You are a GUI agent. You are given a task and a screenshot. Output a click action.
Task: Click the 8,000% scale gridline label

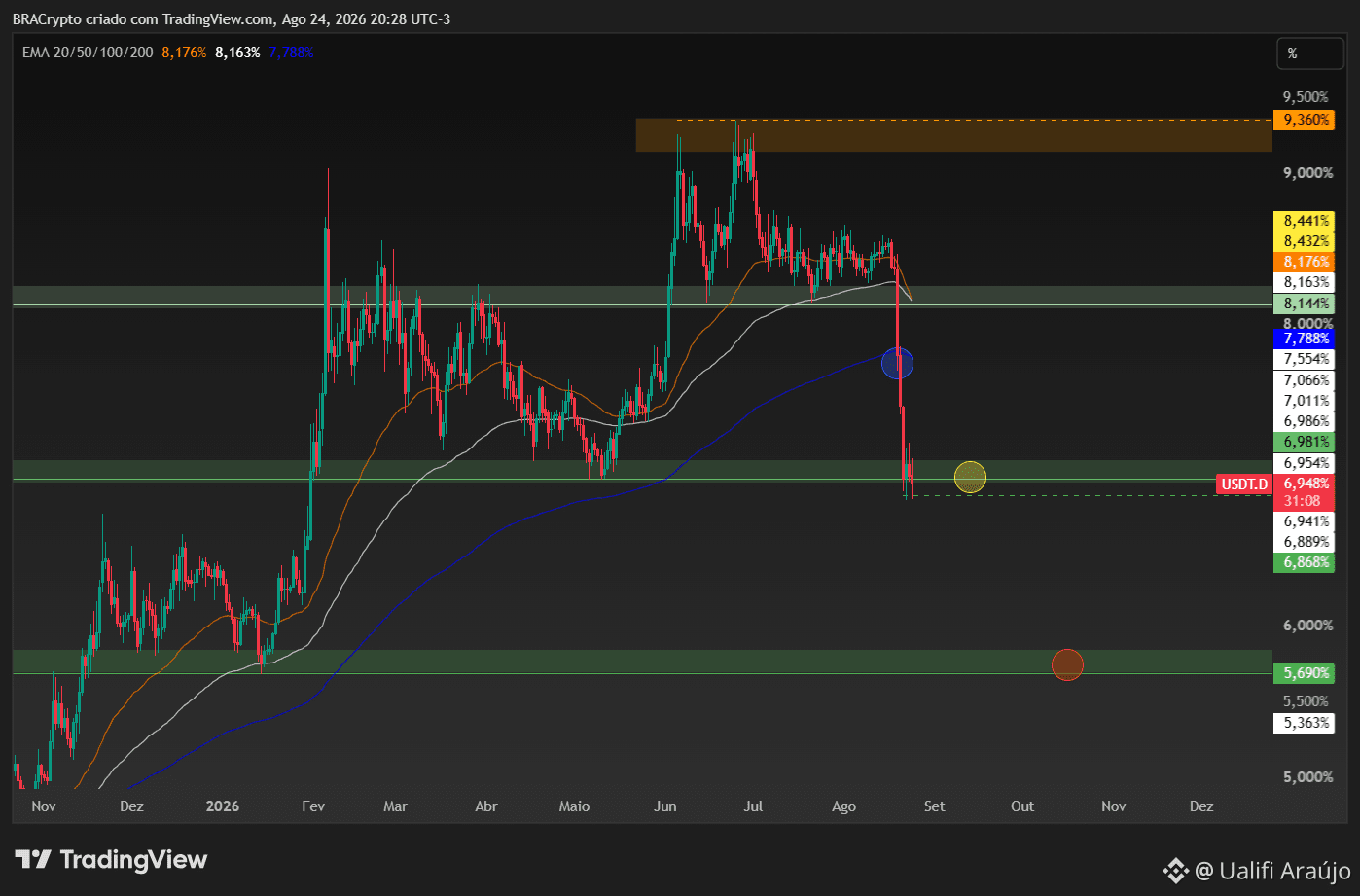(x=1307, y=324)
